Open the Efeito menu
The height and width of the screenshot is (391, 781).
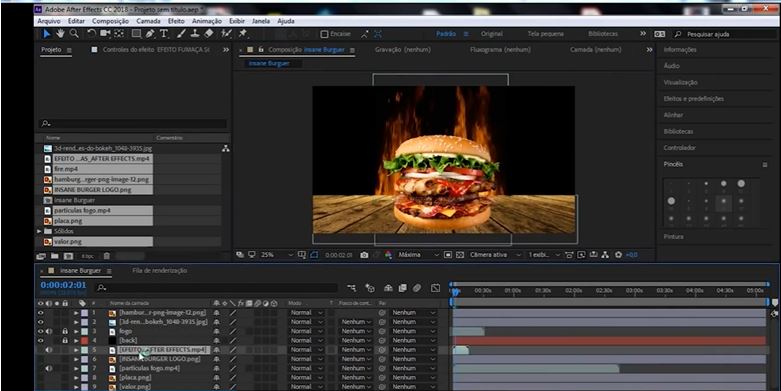point(176,21)
